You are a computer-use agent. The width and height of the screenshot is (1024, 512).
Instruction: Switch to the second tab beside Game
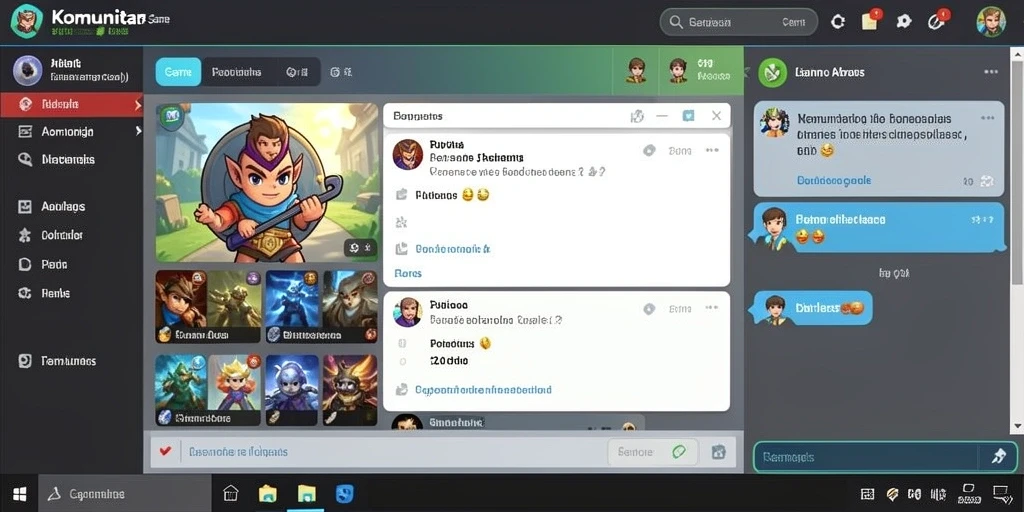pos(236,72)
